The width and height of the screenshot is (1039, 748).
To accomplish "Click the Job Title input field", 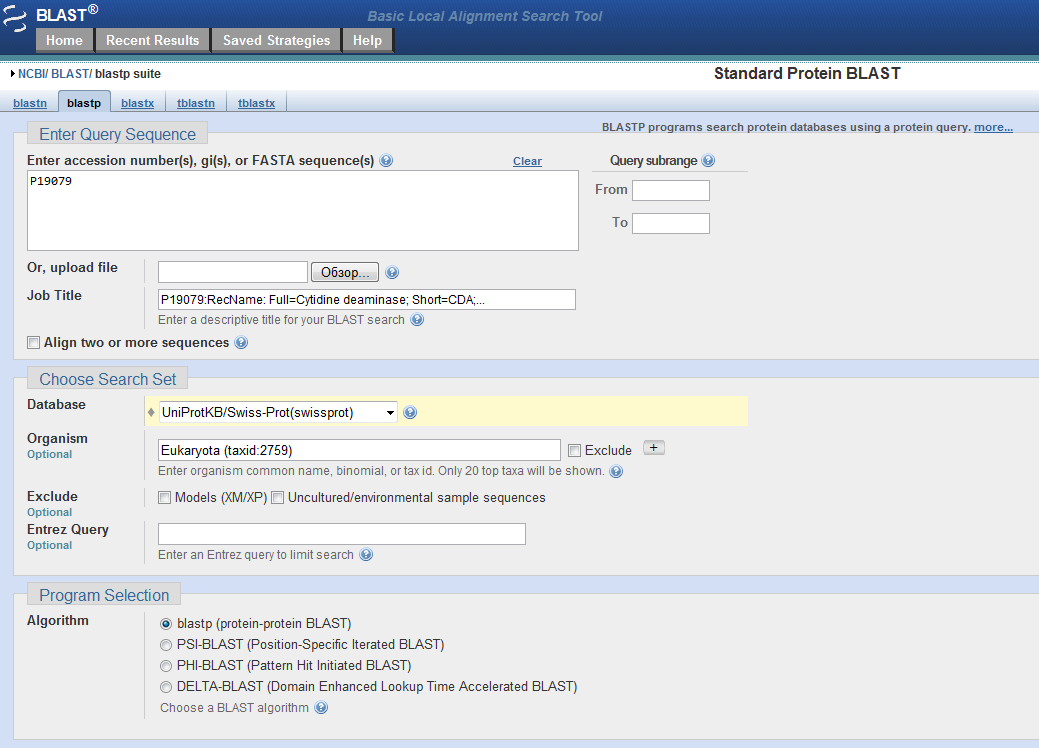I will tap(366, 299).
